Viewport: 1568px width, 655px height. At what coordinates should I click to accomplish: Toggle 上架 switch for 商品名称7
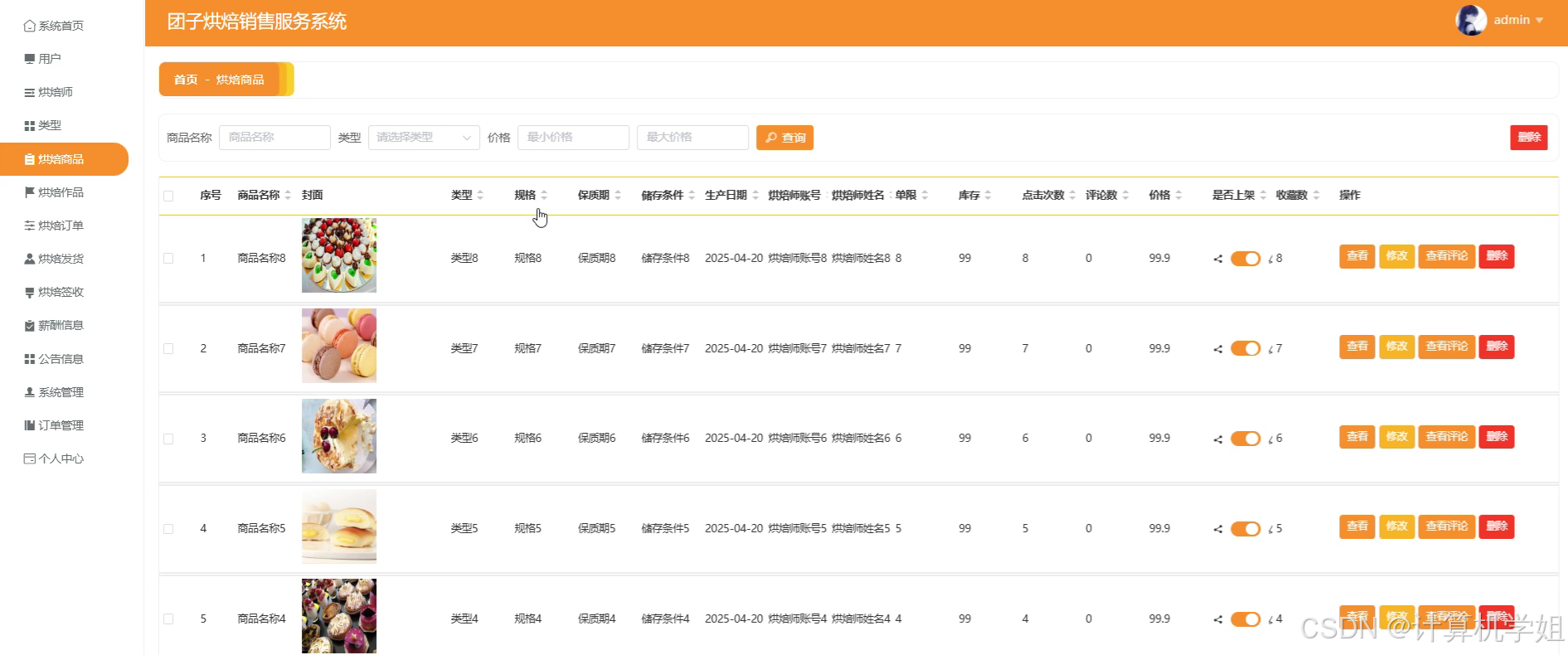(1245, 349)
